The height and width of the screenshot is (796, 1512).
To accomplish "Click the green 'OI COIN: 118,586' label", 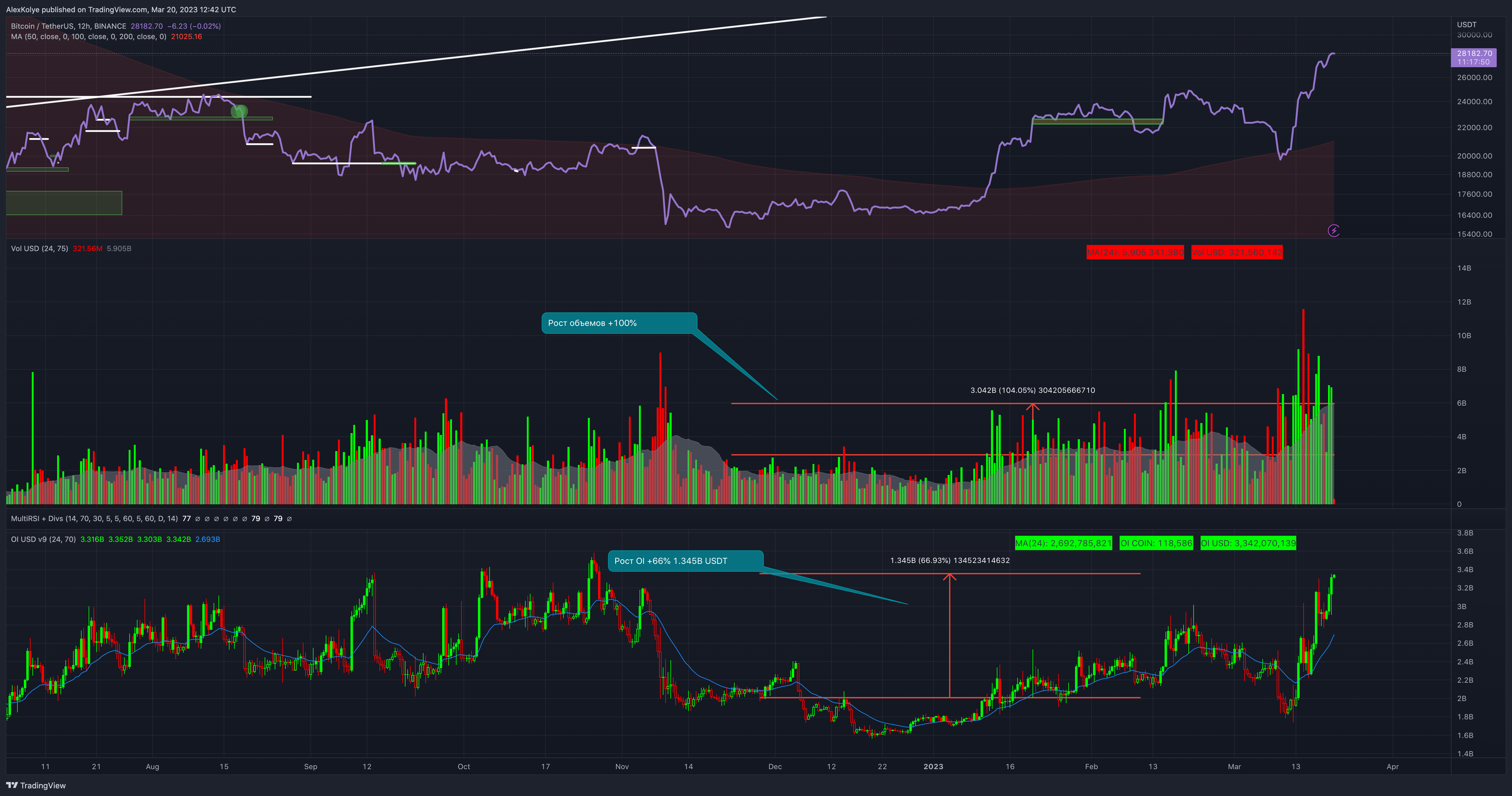I will click(1156, 543).
